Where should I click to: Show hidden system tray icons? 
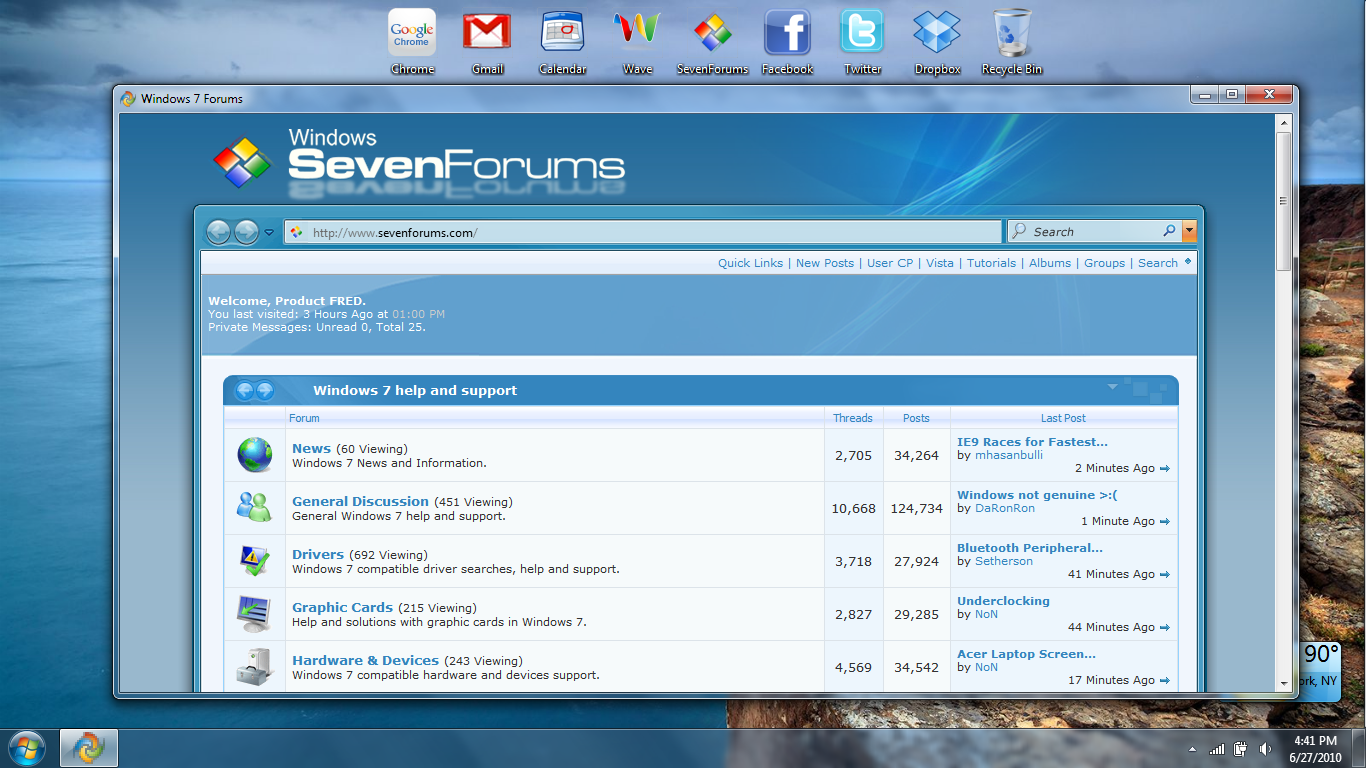pyautogui.click(x=1192, y=749)
